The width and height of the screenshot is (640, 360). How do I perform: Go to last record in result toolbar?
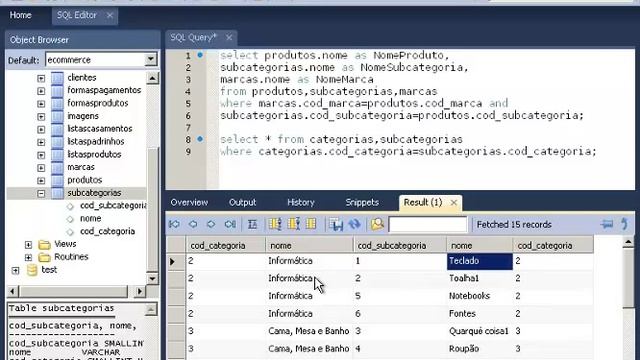[x=230, y=224]
